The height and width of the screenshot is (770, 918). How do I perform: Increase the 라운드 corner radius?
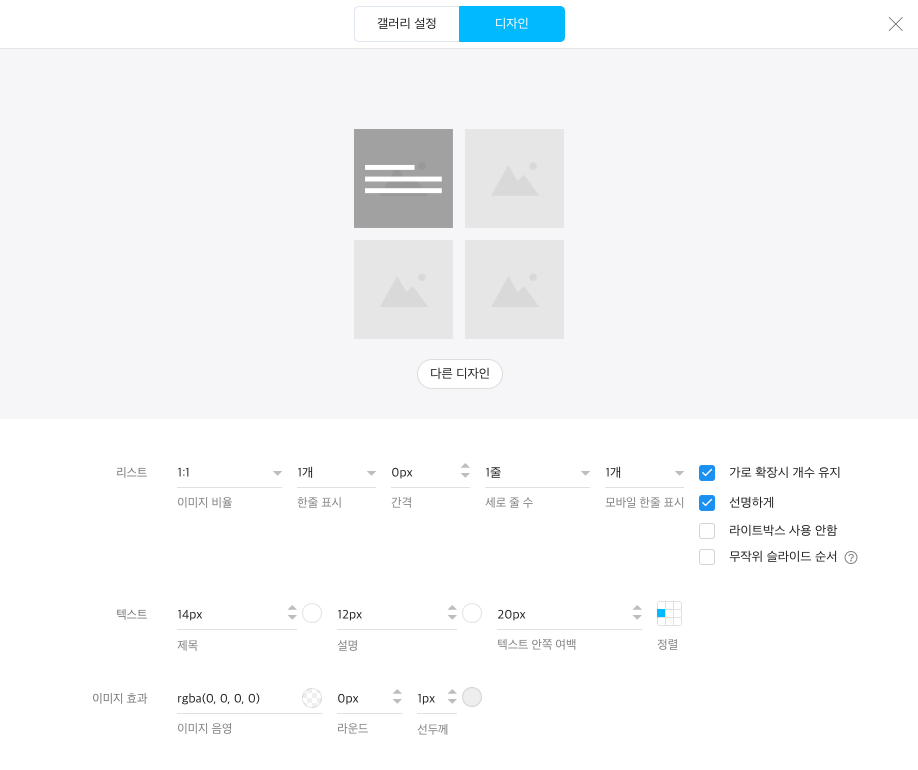coord(397,693)
